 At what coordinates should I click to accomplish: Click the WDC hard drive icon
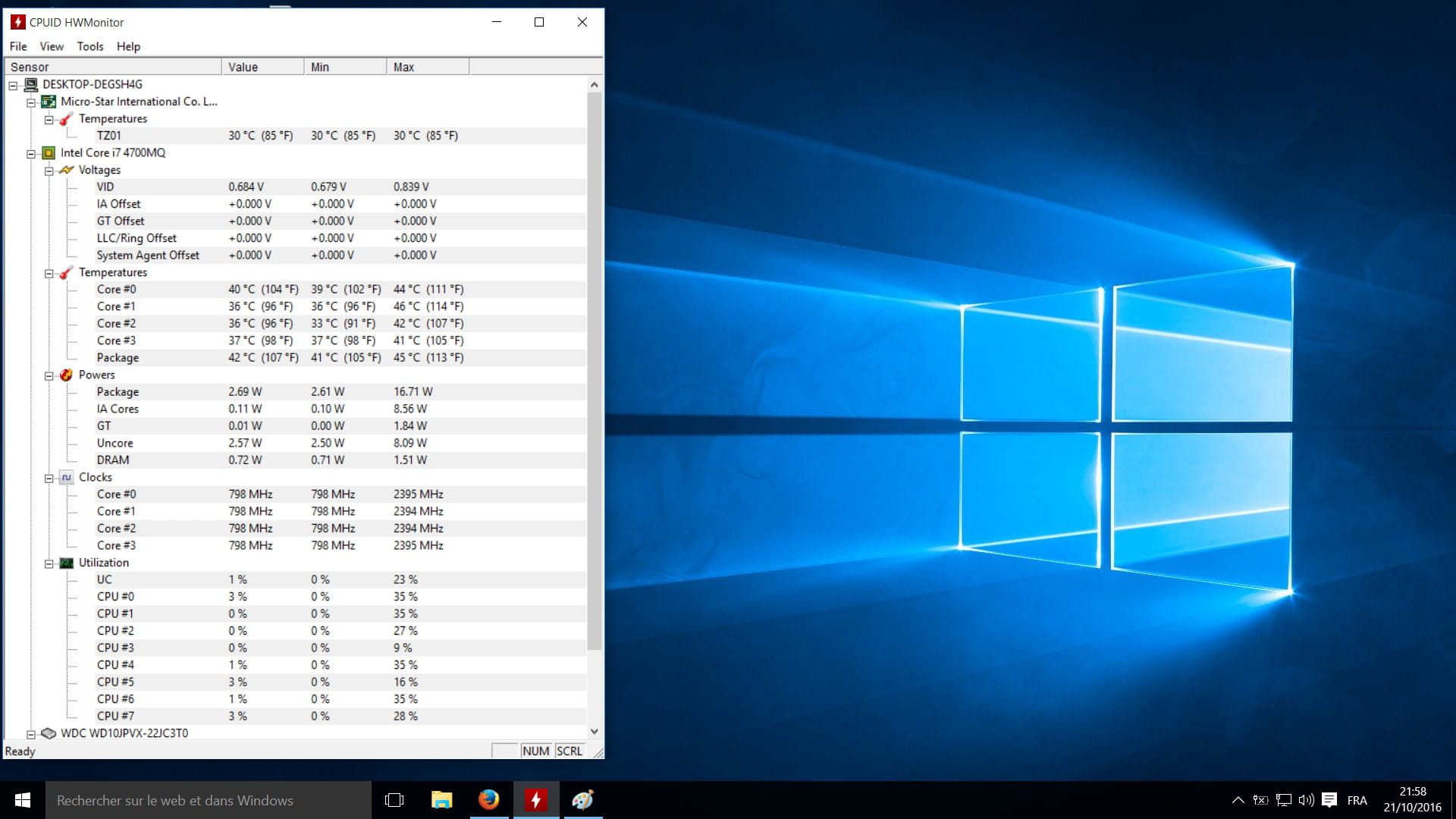tap(49, 733)
